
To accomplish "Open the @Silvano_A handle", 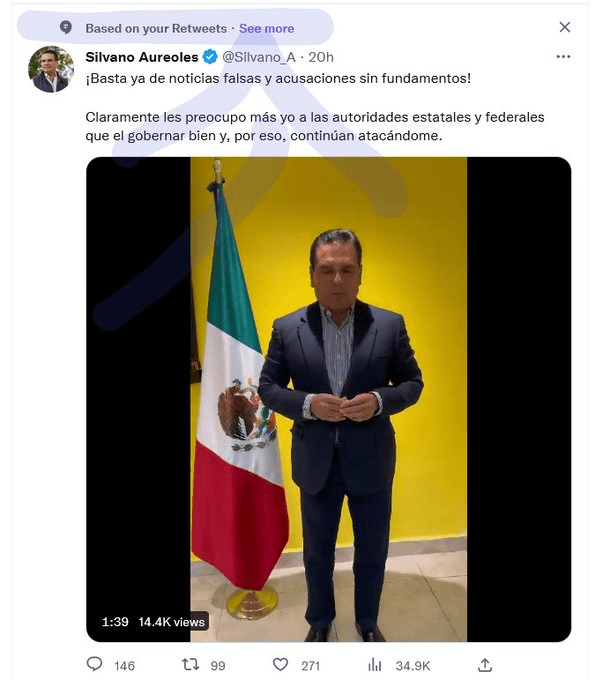I will [x=259, y=57].
